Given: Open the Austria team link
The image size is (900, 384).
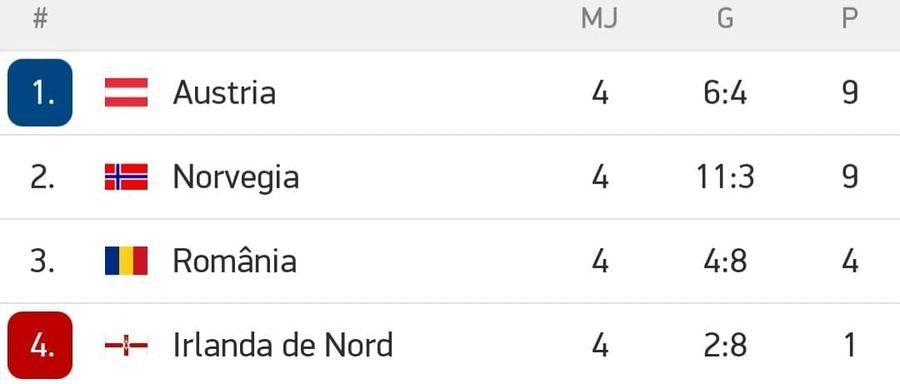Looking at the screenshot, I should (x=224, y=92).
